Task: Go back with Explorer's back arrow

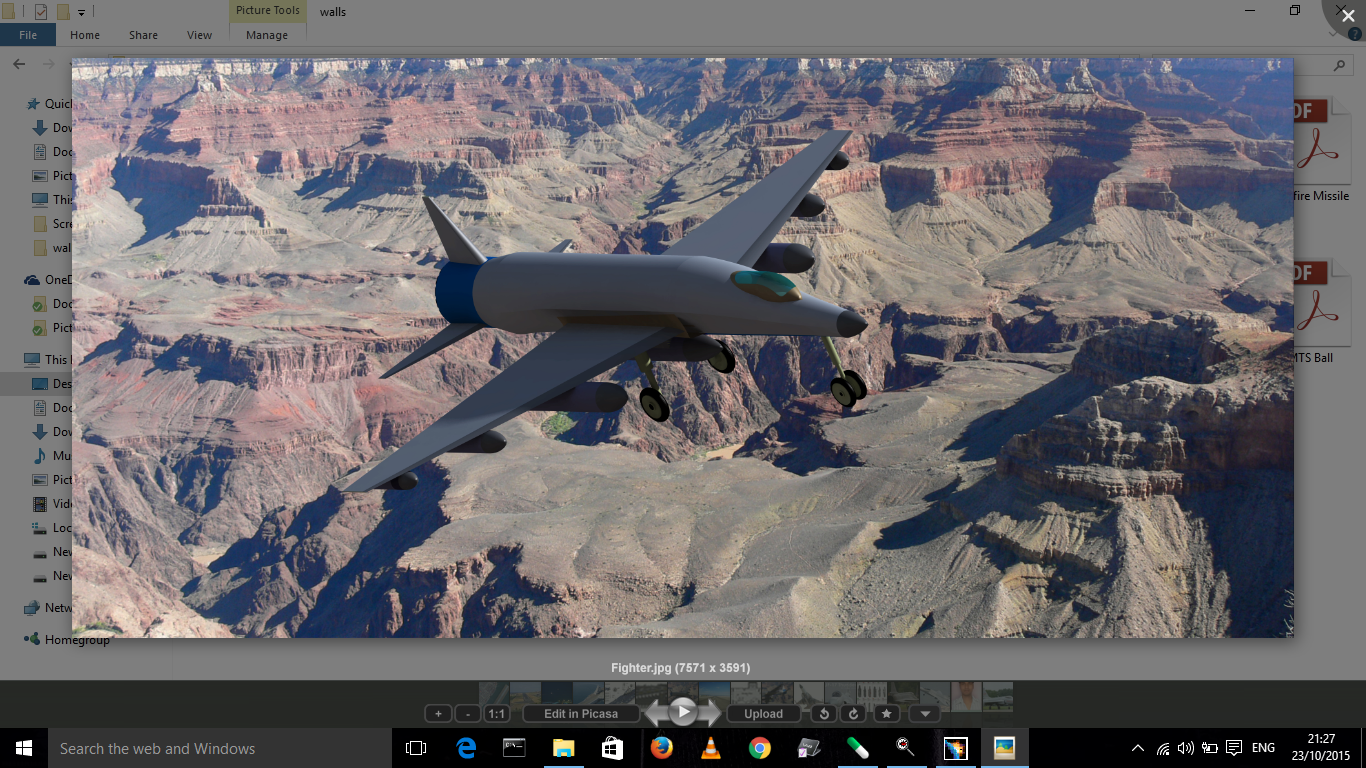Action: (19, 64)
